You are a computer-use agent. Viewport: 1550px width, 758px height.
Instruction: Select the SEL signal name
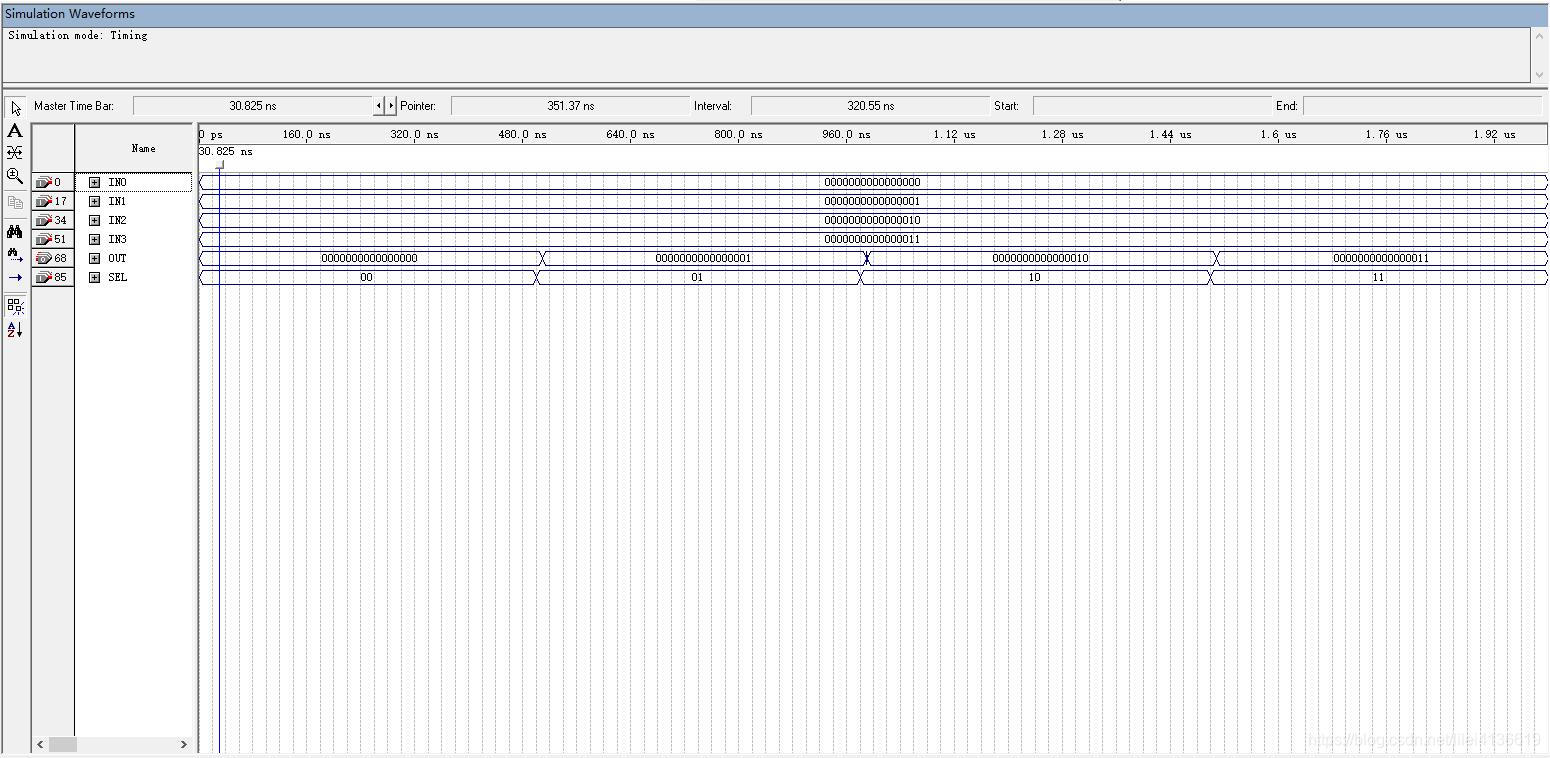click(x=117, y=277)
